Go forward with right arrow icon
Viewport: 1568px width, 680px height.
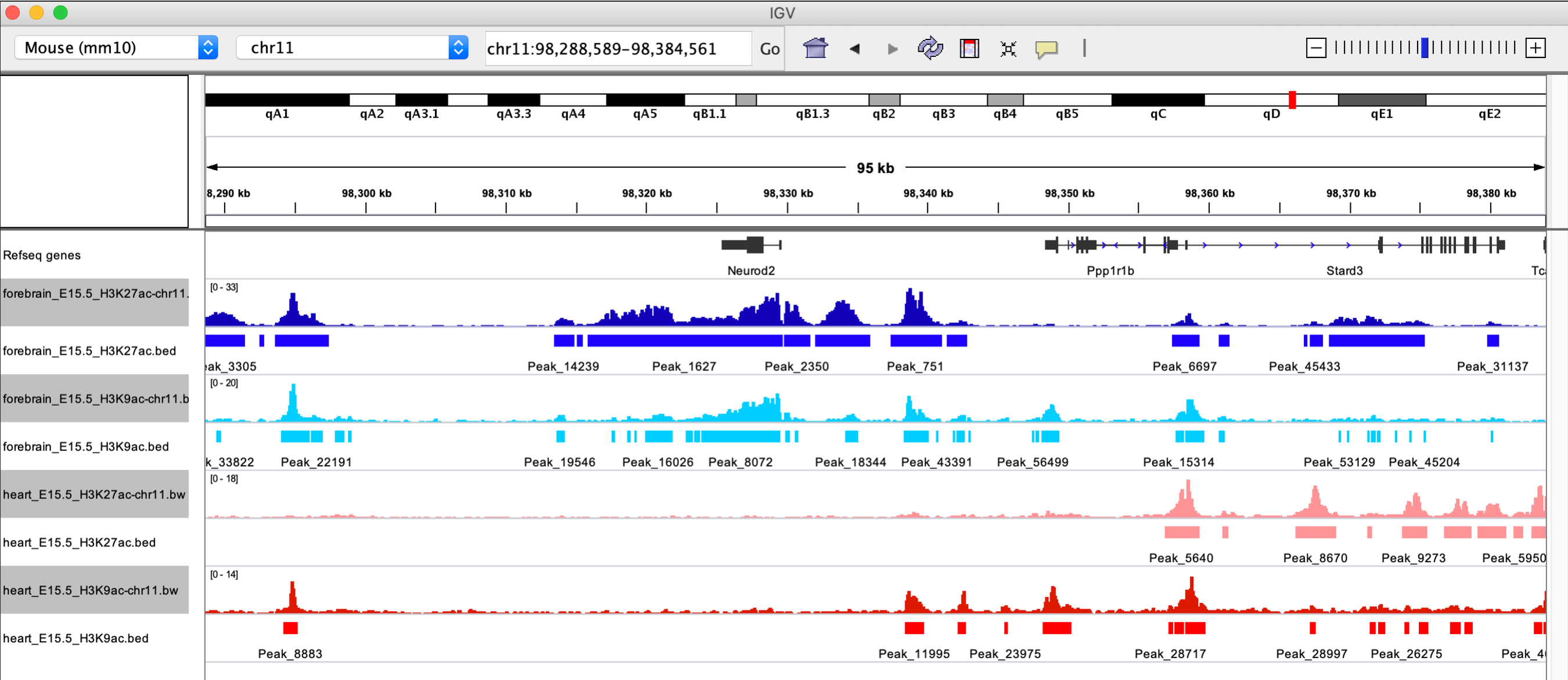click(893, 49)
